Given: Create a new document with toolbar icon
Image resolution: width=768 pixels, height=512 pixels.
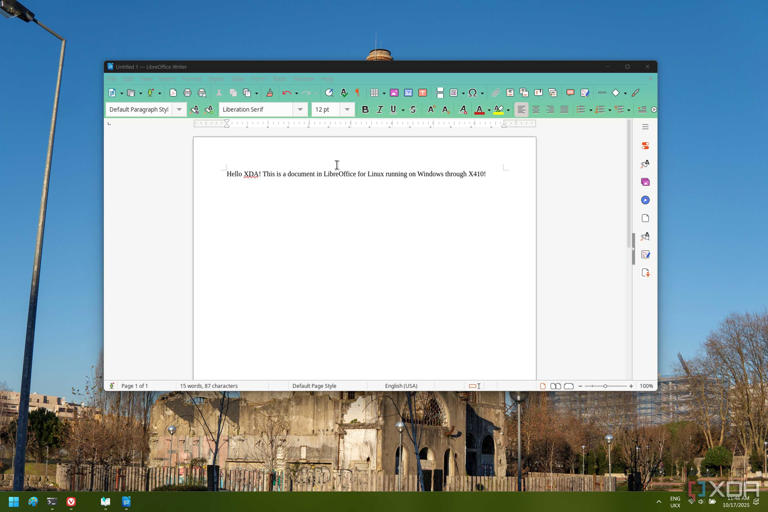Looking at the screenshot, I should (x=112, y=93).
